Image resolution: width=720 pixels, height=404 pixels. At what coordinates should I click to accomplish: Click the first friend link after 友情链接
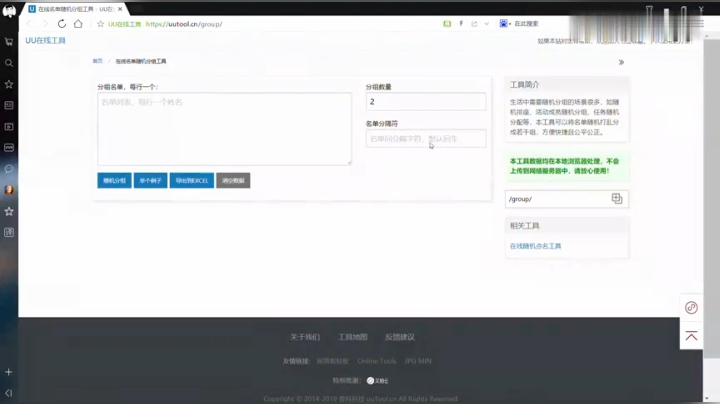click(332, 361)
